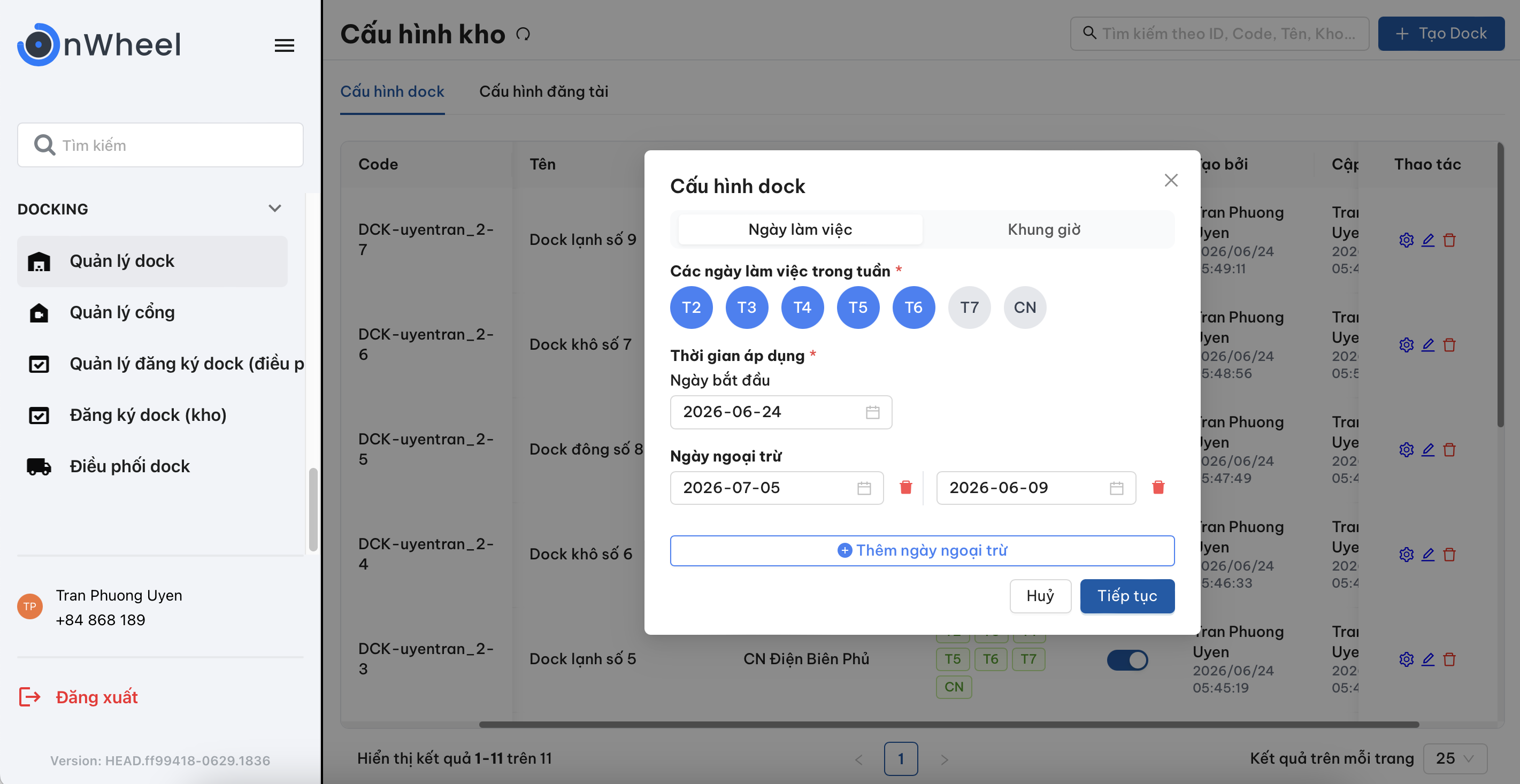This screenshot has height=784, width=1520.
Task: Click the onWheel logo
Action: coord(99,44)
